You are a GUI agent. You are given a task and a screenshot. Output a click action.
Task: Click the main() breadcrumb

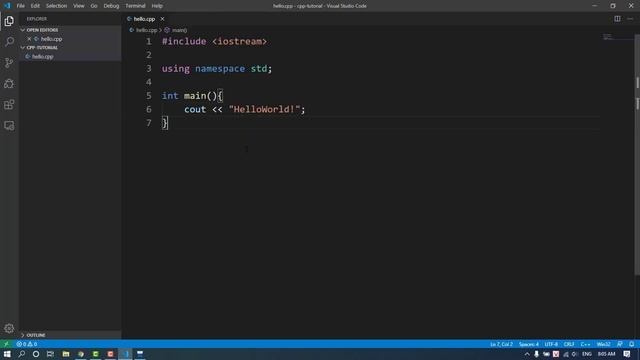(179, 30)
